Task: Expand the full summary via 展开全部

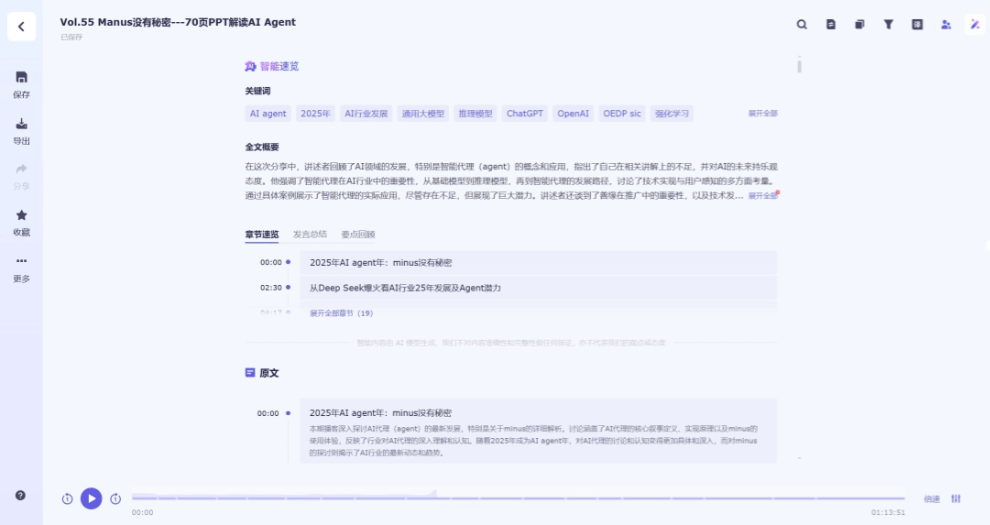Action: [x=763, y=196]
